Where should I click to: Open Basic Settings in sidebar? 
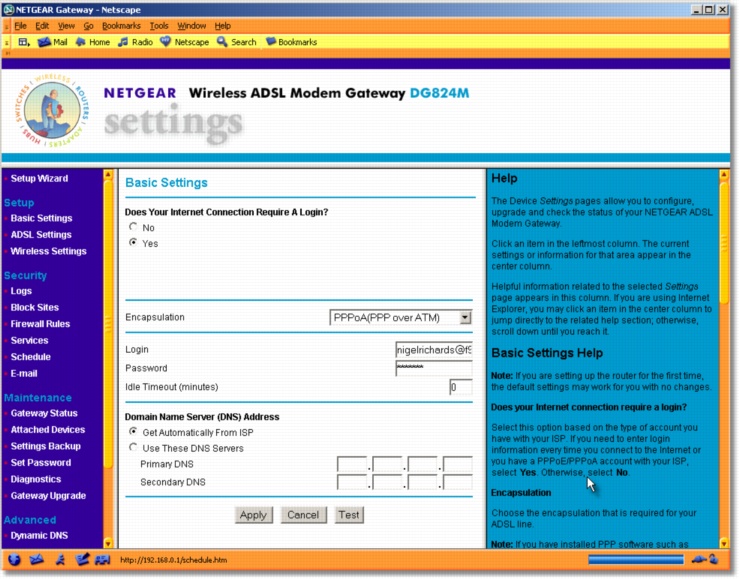coord(41,218)
